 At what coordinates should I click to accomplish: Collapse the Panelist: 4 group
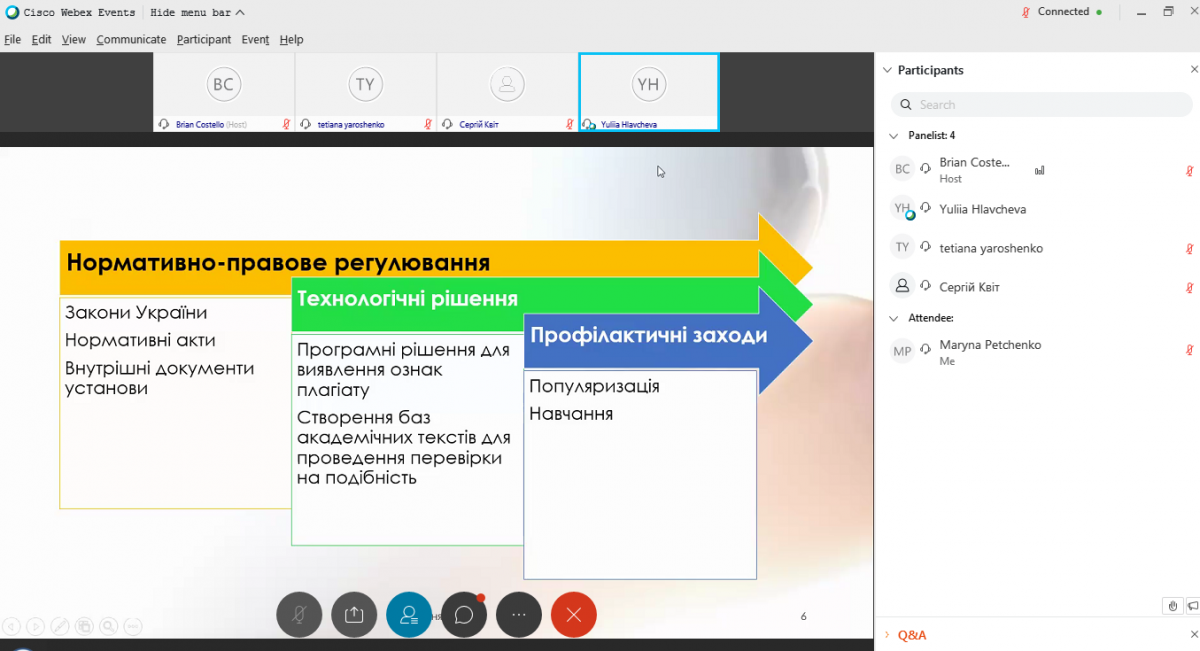coord(894,135)
